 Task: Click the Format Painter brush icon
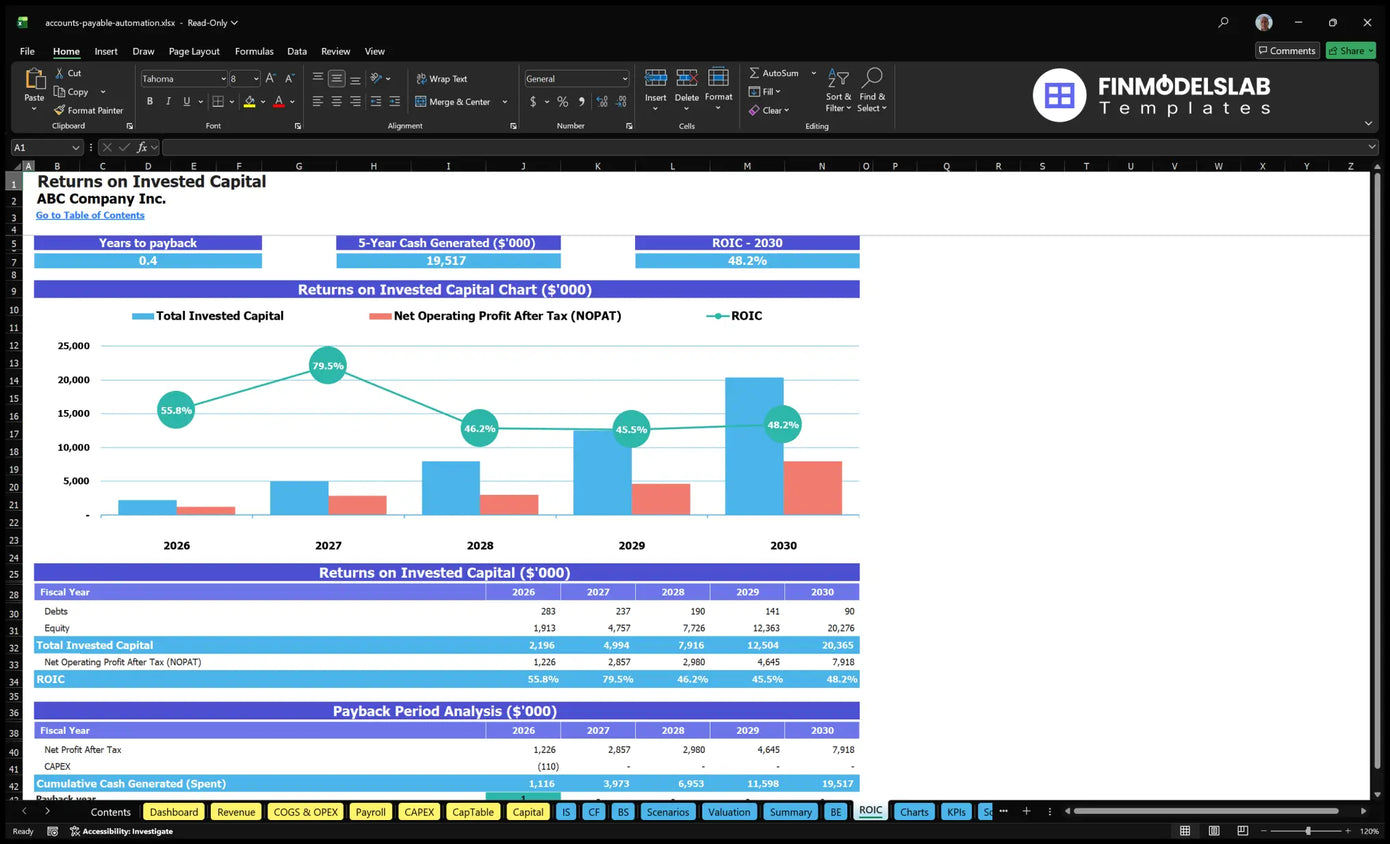point(60,110)
